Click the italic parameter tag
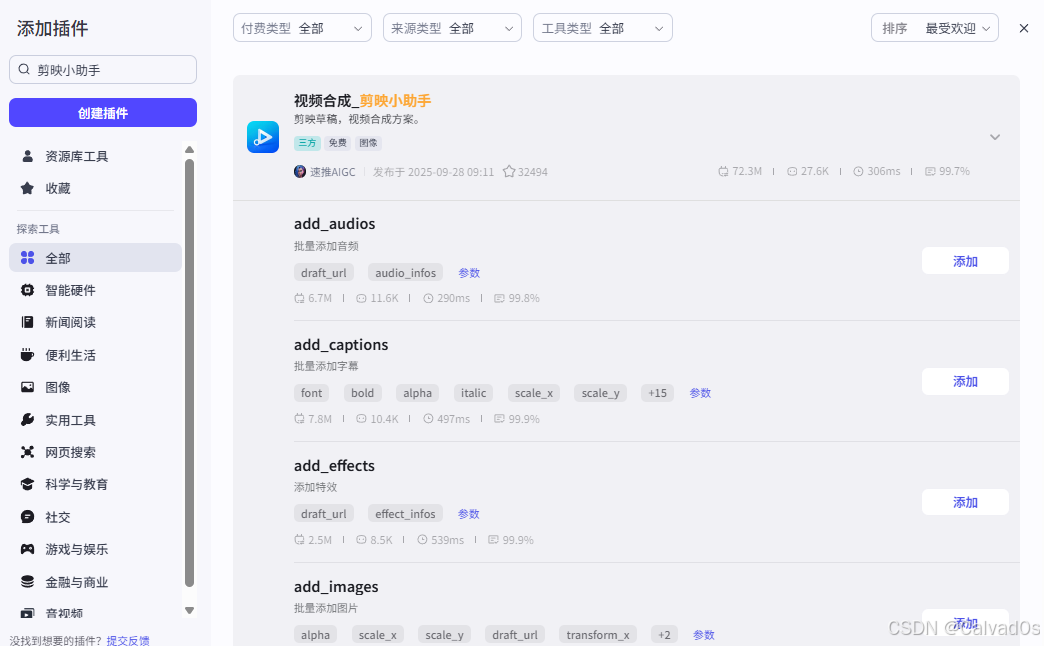The height and width of the screenshot is (646, 1044). click(473, 393)
